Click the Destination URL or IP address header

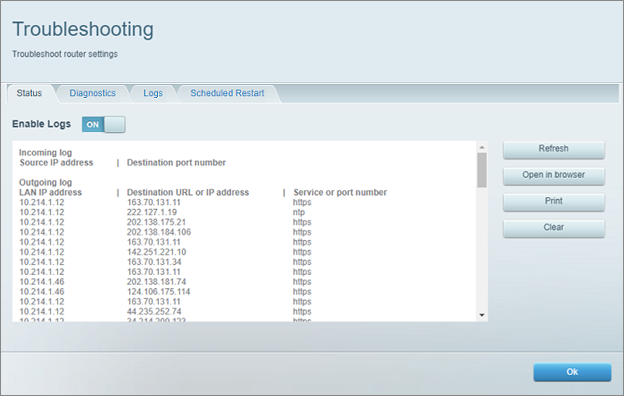tap(187, 192)
